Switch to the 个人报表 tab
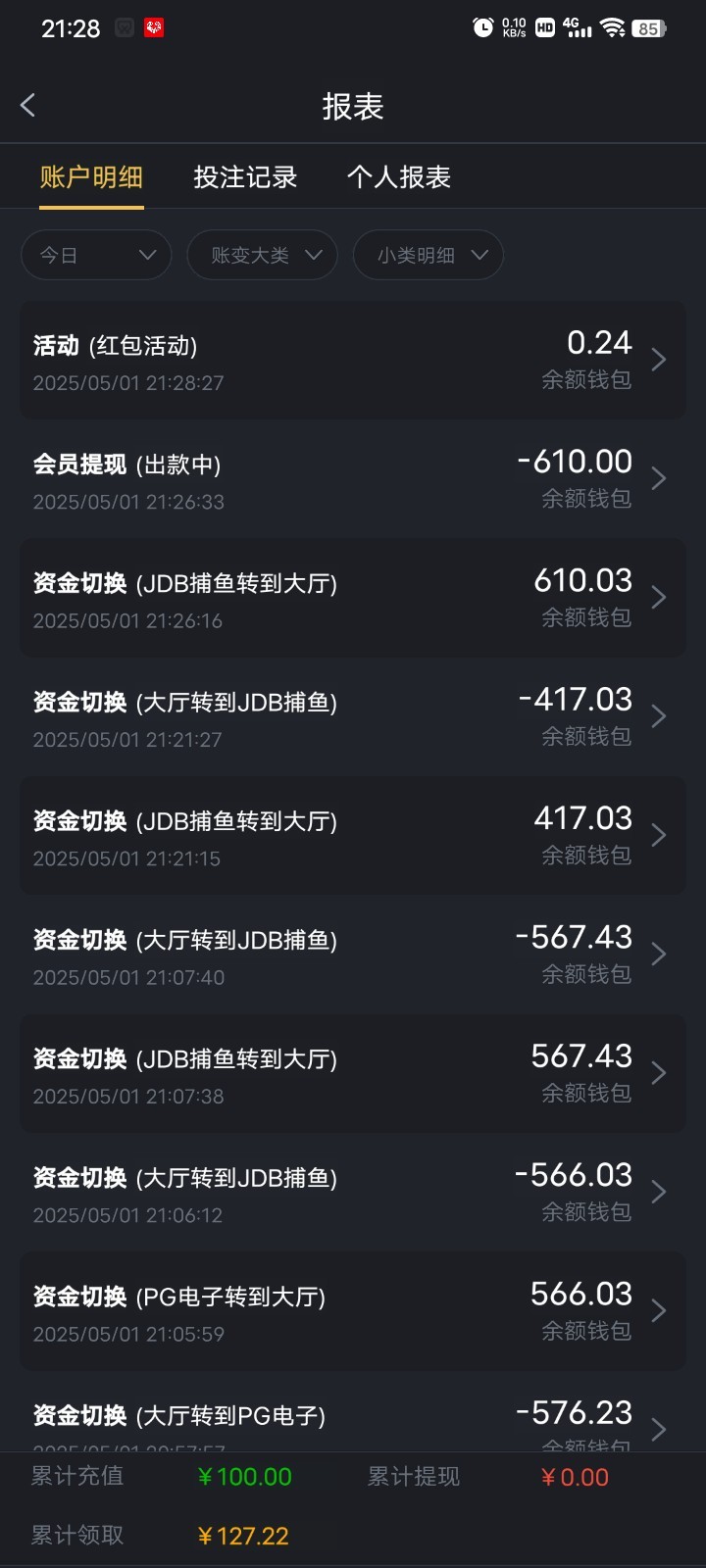 pos(398,177)
